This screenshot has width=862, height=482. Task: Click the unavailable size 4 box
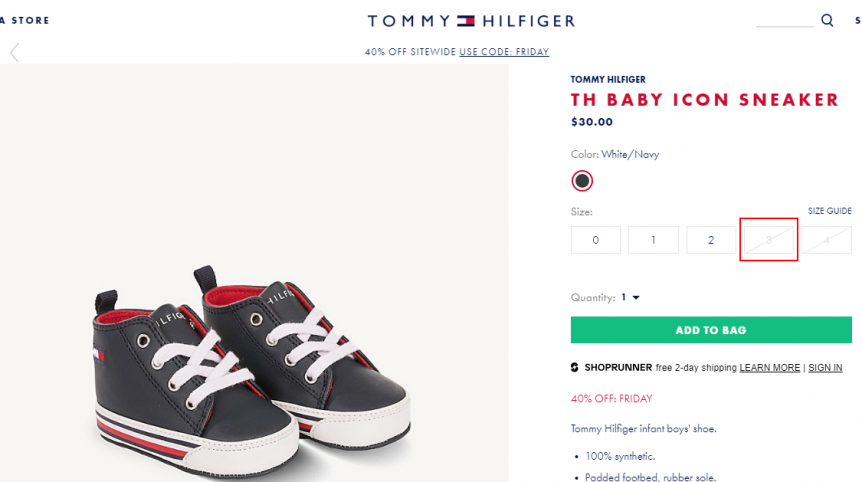pyautogui.click(x=826, y=240)
